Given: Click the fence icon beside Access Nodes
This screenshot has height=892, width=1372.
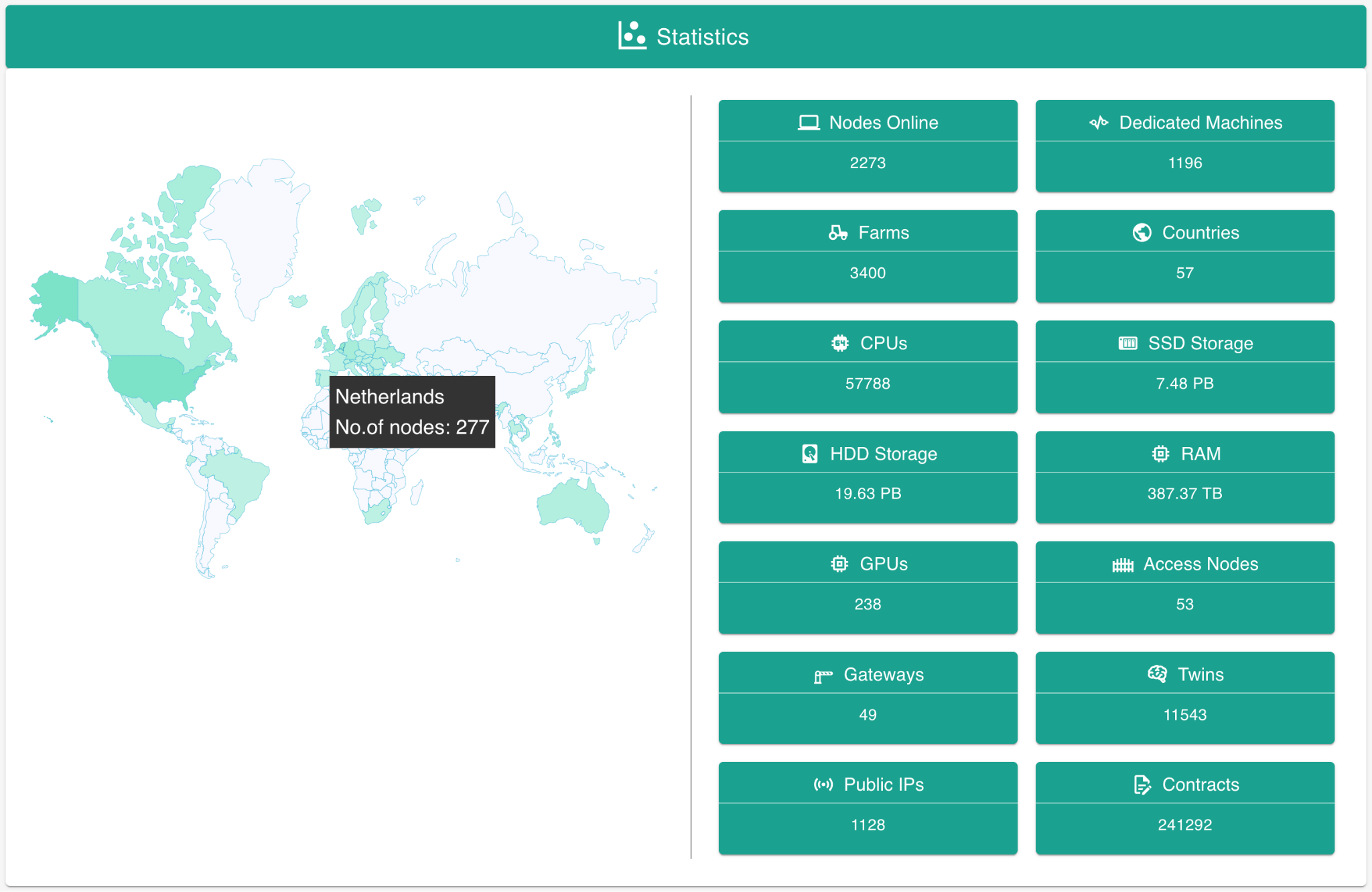Looking at the screenshot, I should [x=1122, y=565].
